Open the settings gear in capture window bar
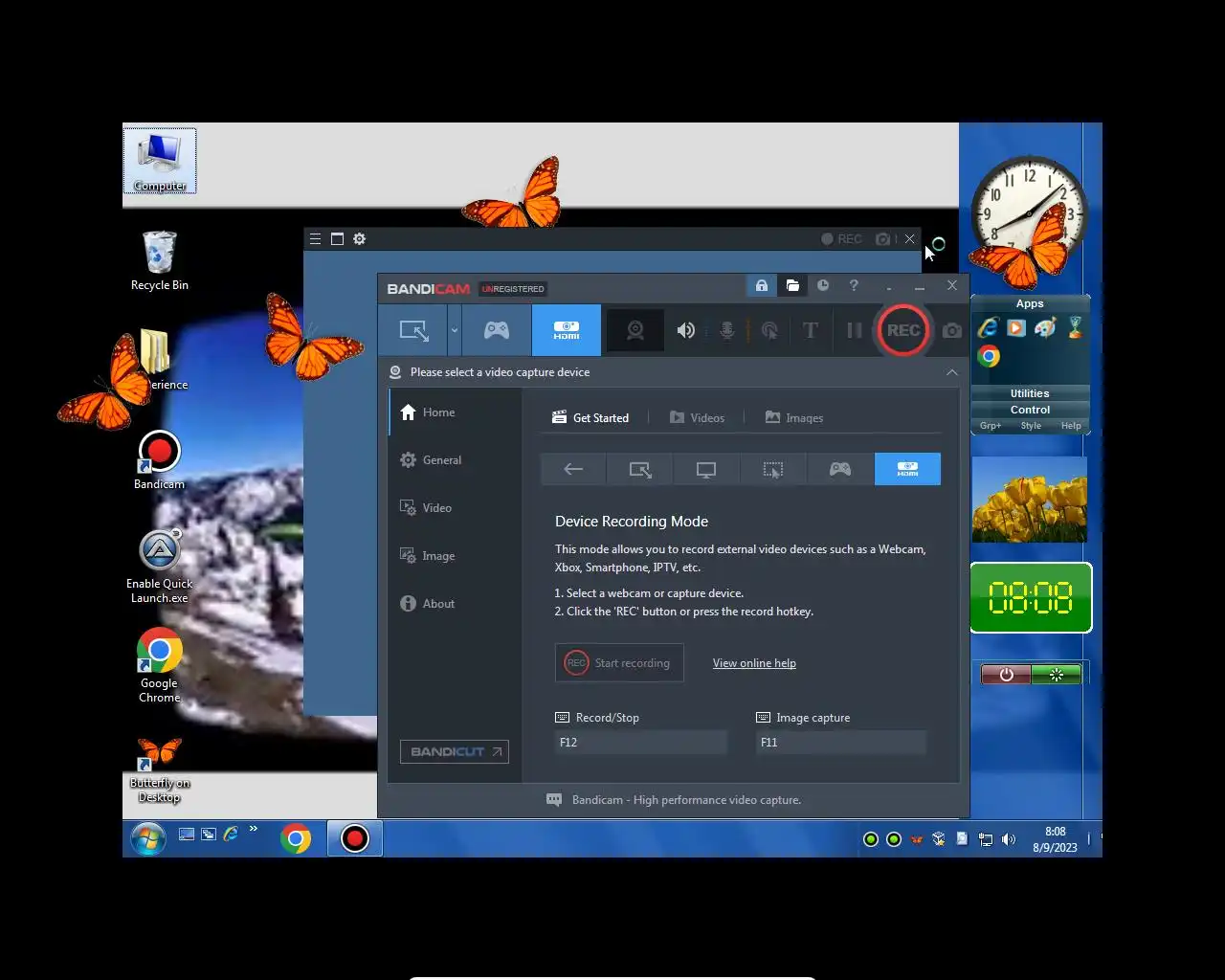The height and width of the screenshot is (980, 1225). point(360,239)
